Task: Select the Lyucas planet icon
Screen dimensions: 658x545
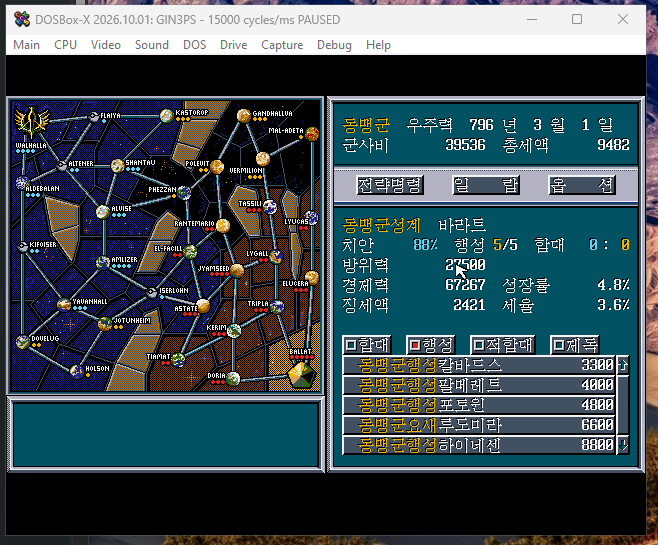Action: pos(311,218)
